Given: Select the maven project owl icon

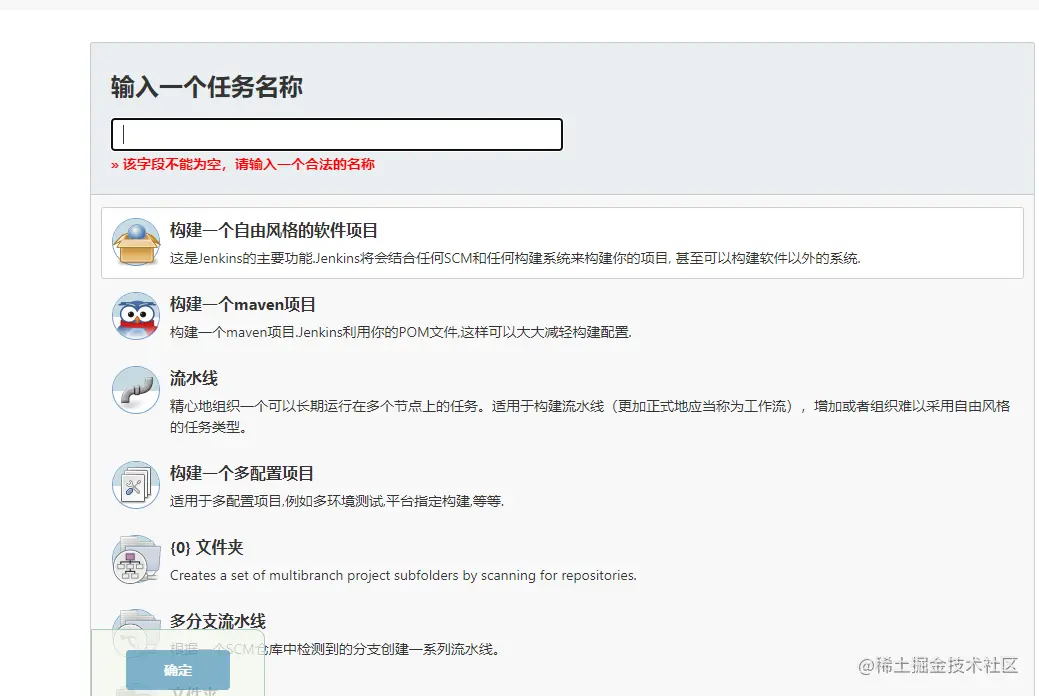Looking at the screenshot, I should click(136, 316).
